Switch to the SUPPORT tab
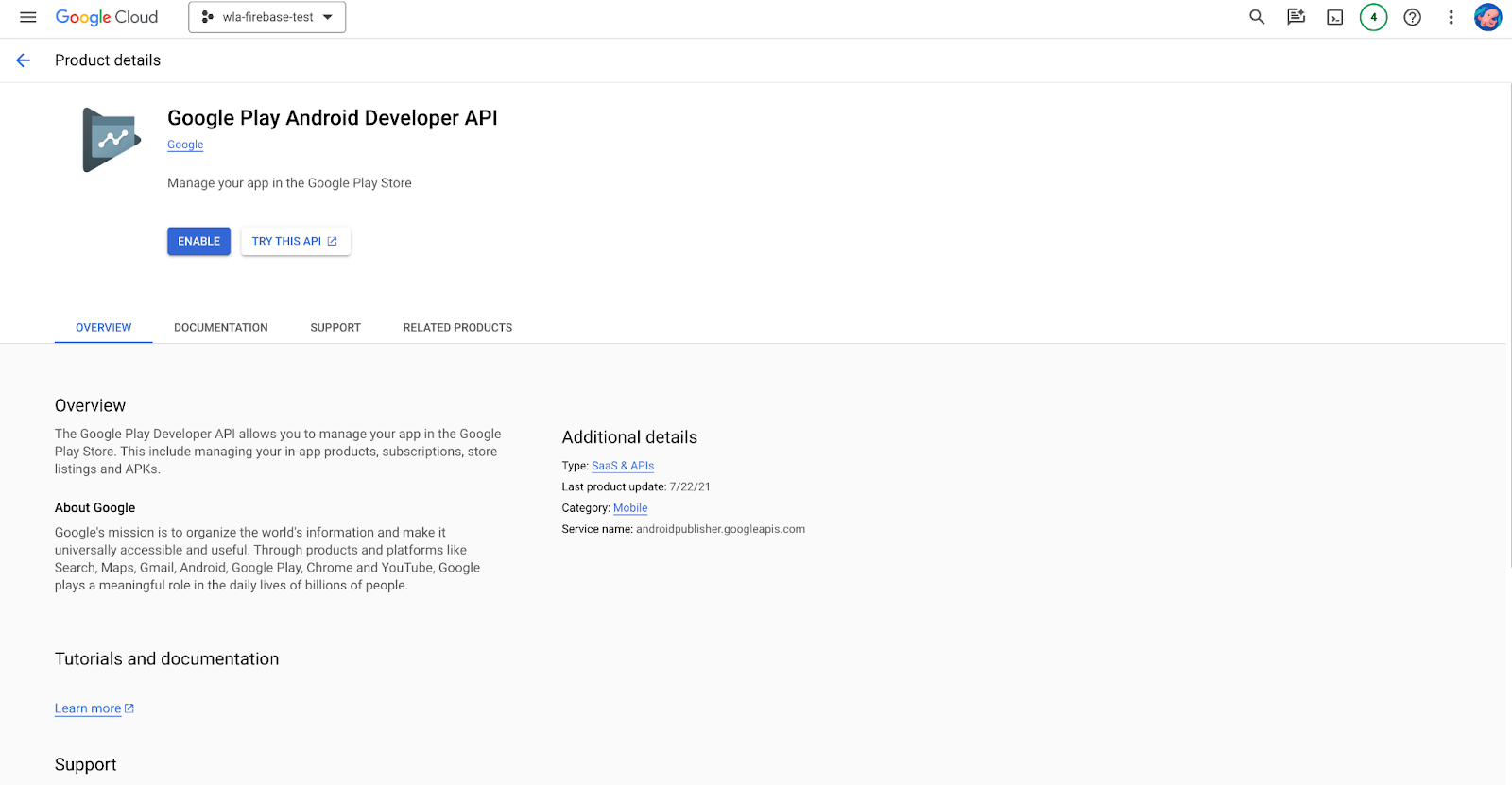The image size is (1512, 785). tap(335, 328)
